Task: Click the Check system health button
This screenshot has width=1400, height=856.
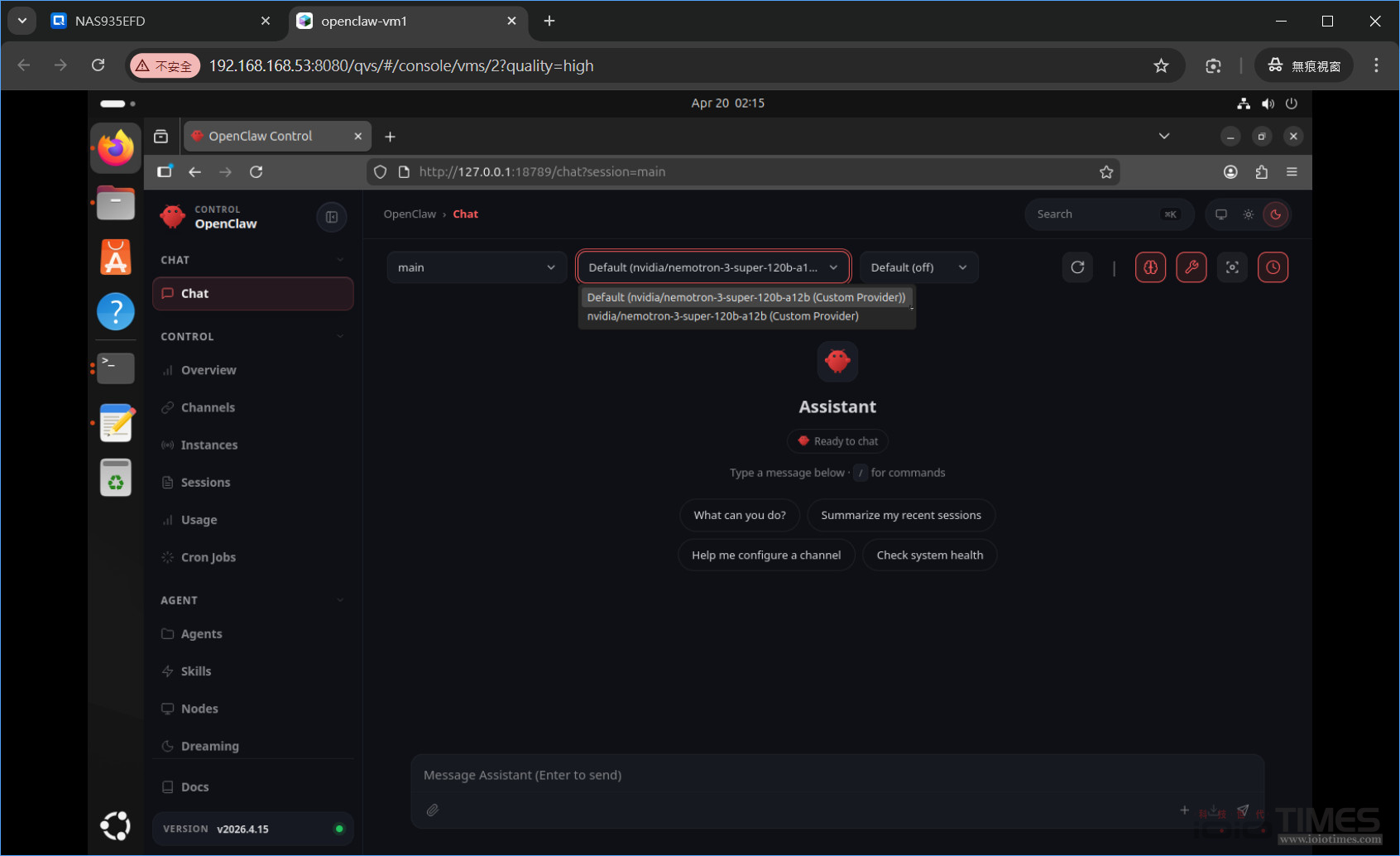Action: pyautogui.click(x=929, y=555)
